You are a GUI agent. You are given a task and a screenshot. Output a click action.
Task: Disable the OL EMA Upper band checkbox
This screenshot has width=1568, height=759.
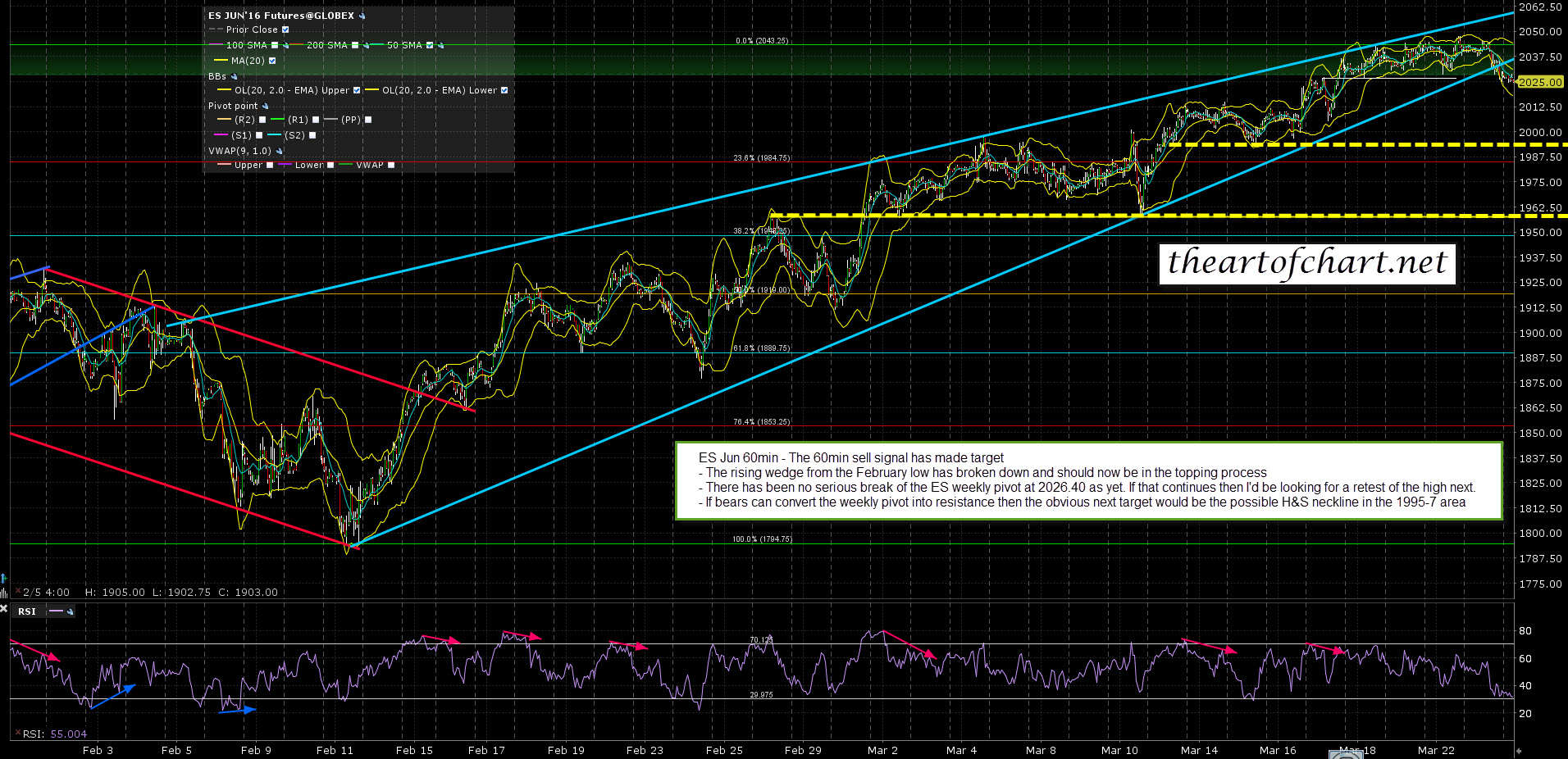357,91
